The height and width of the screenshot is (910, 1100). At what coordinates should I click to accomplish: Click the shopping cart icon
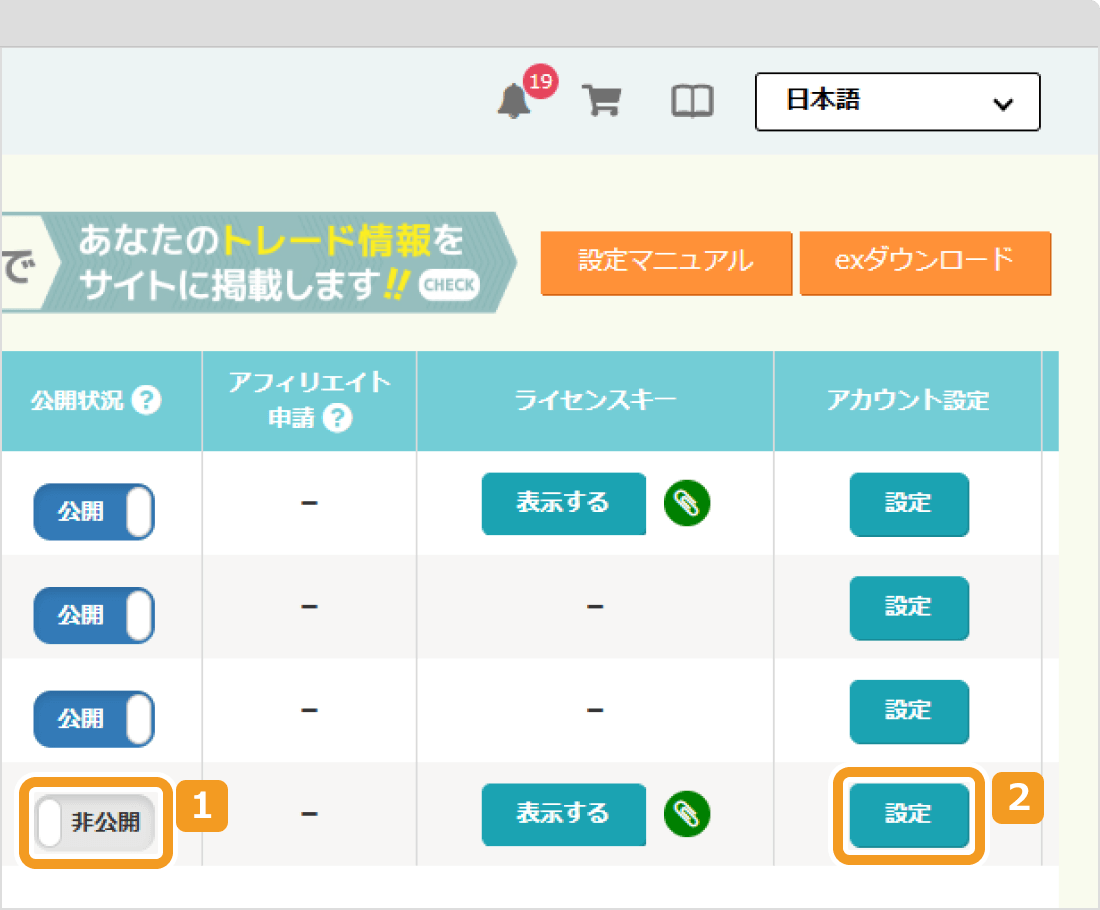click(x=601, y=101)
